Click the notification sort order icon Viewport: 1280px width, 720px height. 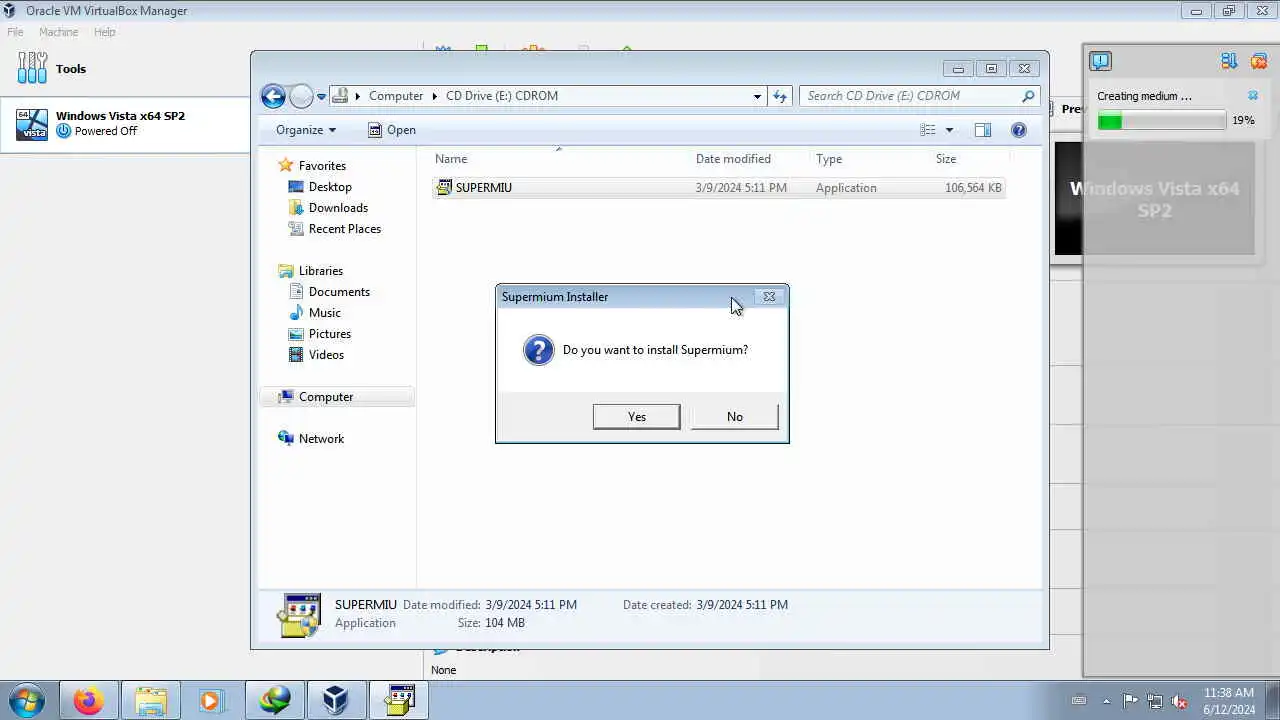pyautogui.click(x=1229, y=62)
